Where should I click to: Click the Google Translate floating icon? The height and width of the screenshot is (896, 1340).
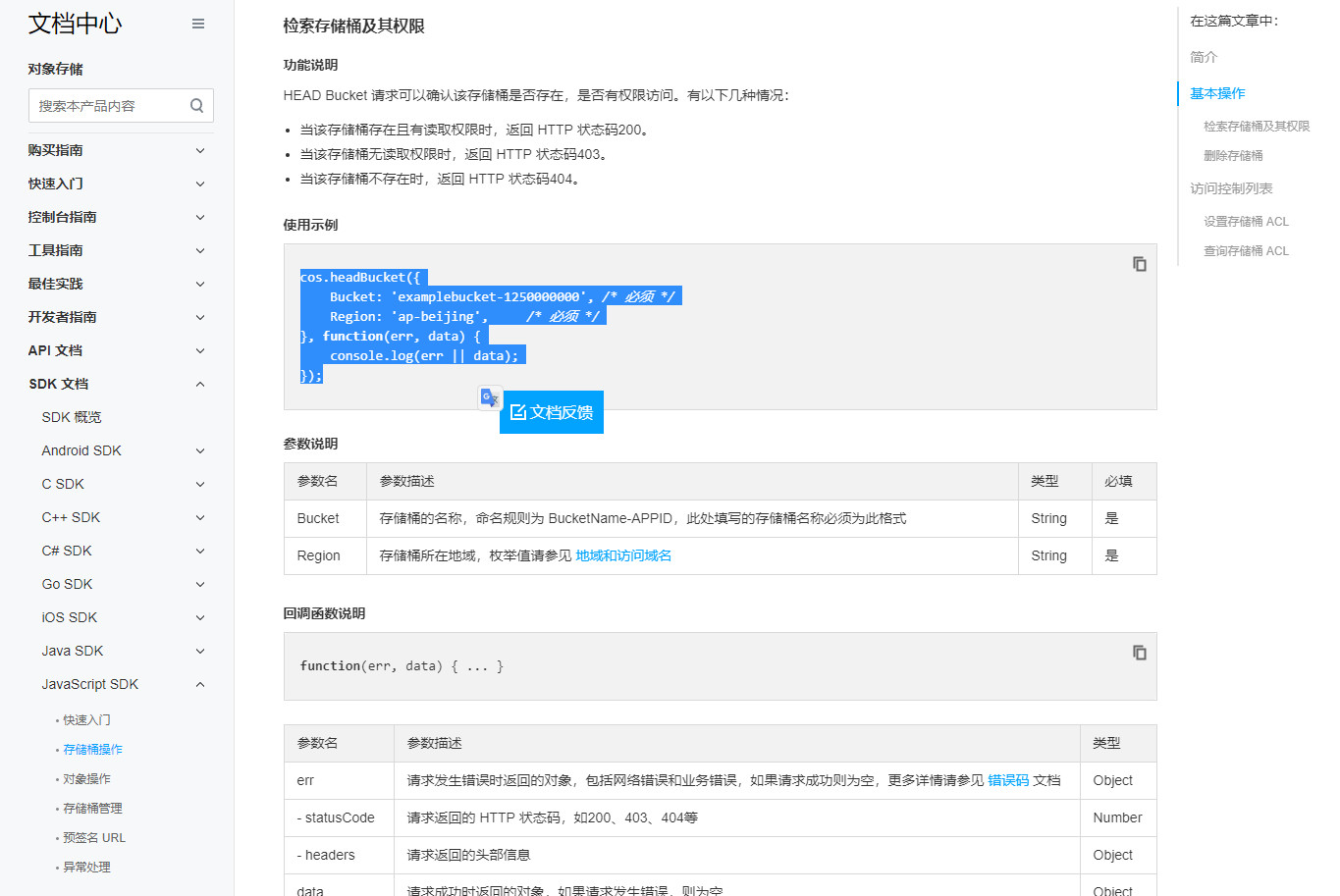tap(490, 397)
